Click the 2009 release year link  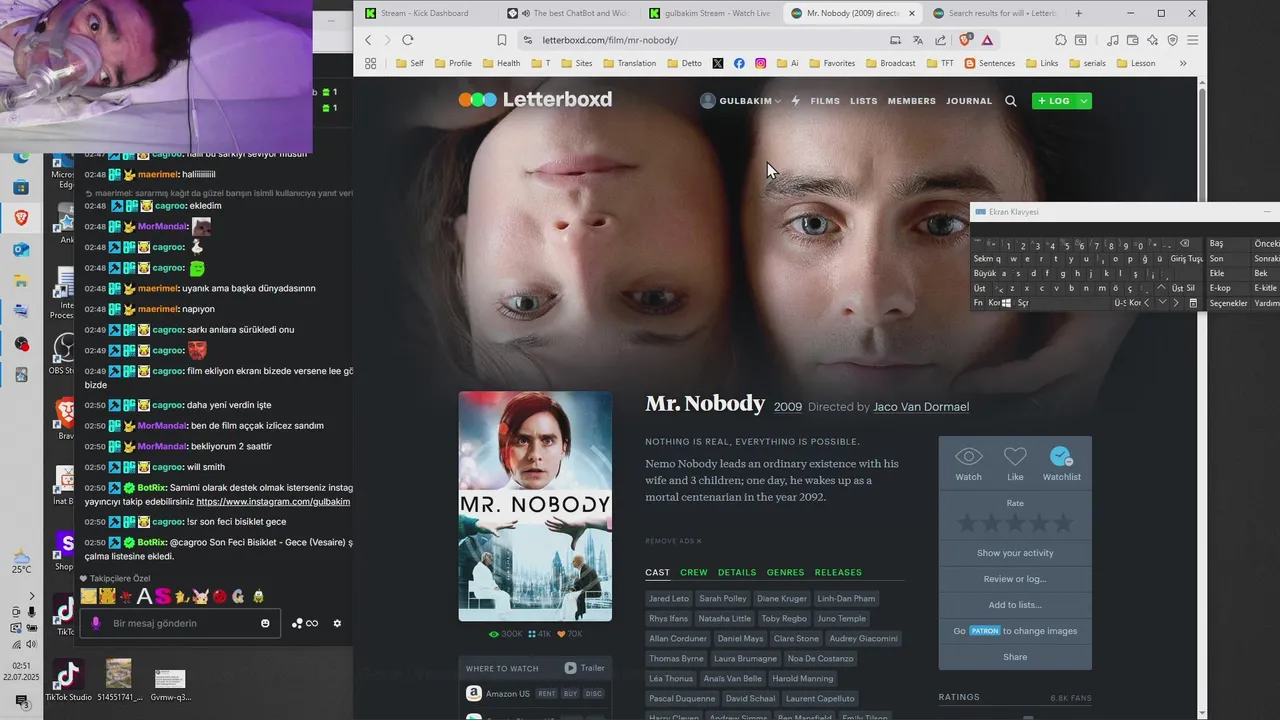(788, 407)
